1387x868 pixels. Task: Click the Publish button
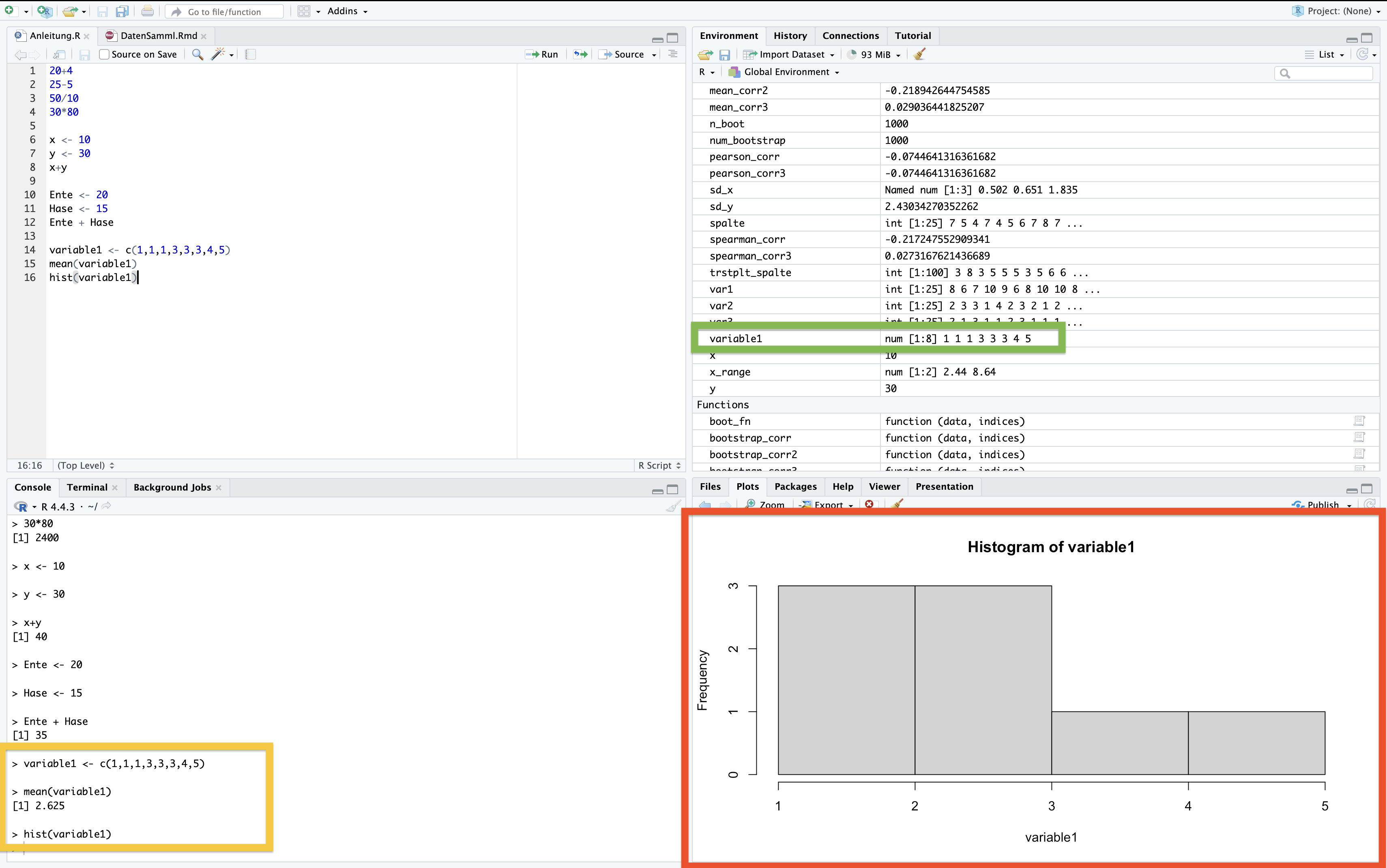click(1316, 505)
